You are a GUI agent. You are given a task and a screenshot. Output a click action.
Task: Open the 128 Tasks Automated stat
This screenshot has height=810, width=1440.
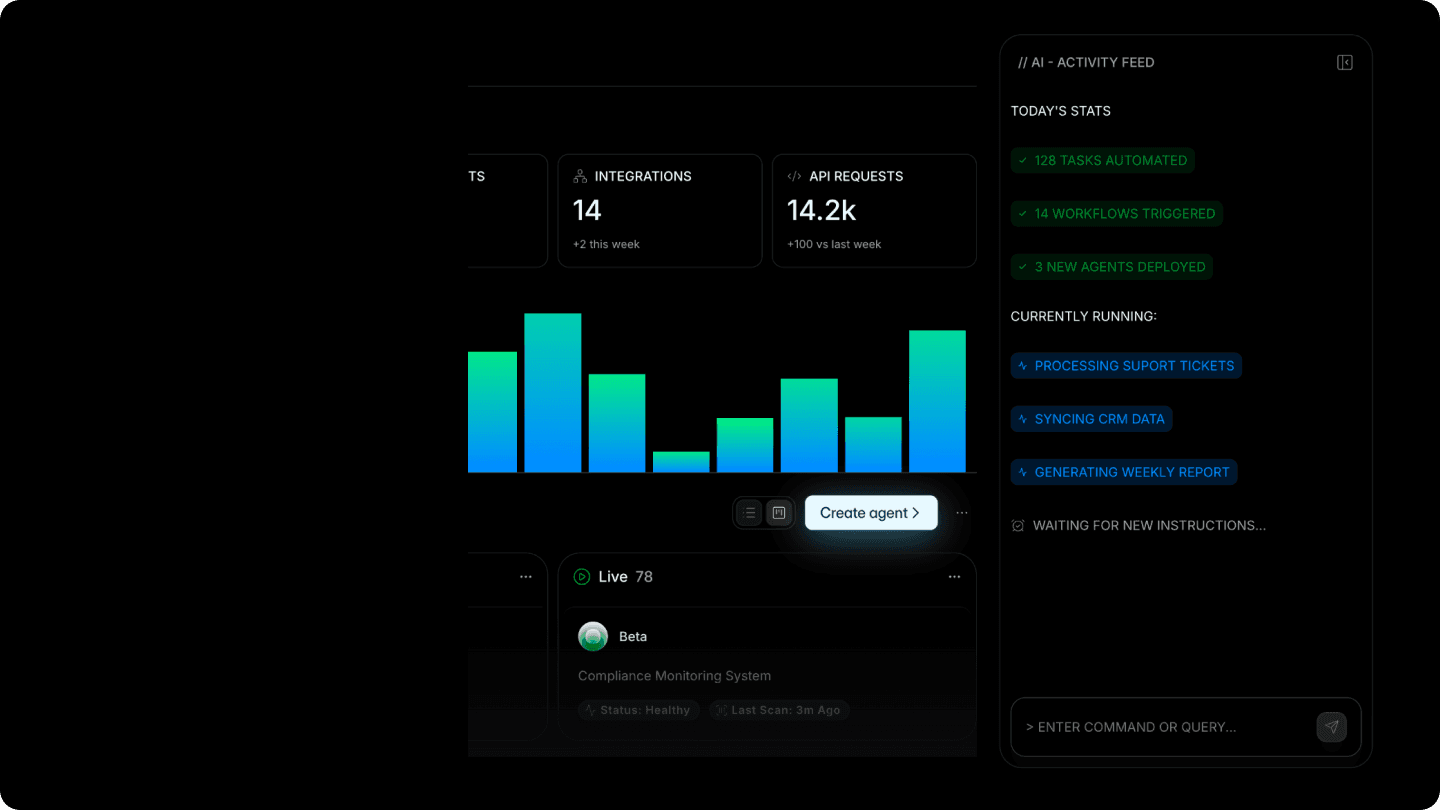click(1102, 160)
